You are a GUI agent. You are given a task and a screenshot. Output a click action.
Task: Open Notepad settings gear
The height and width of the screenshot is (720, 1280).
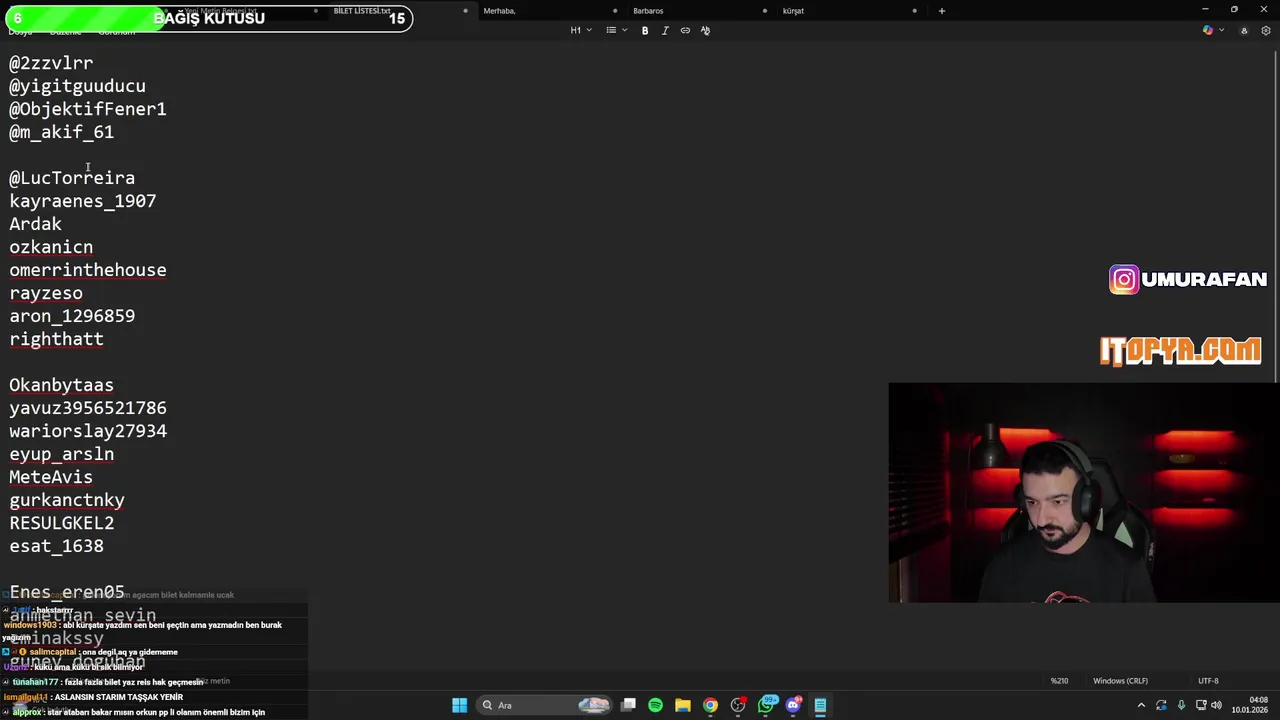point(1266,30)
